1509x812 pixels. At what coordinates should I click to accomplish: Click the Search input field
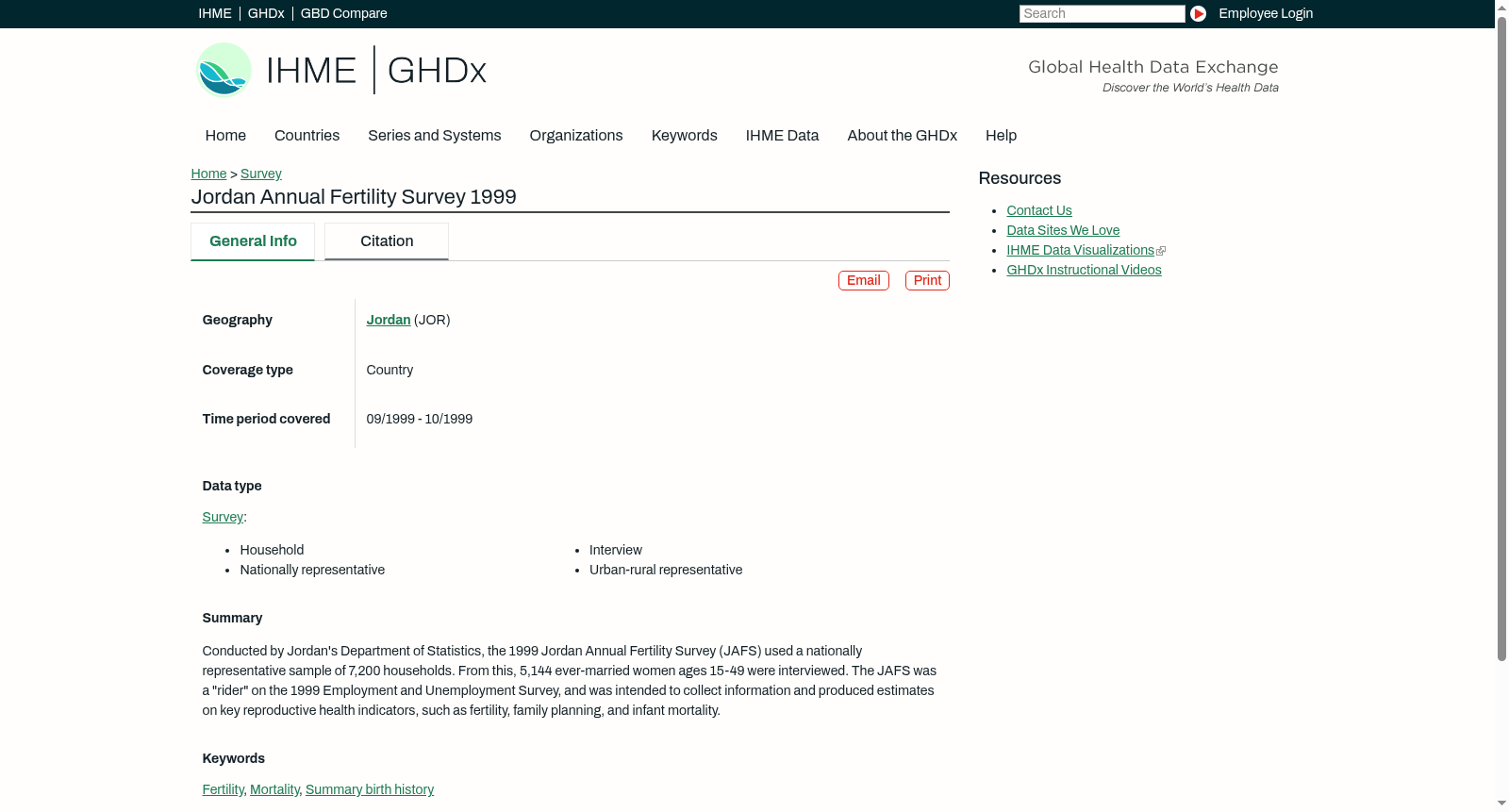[1102, 13]
